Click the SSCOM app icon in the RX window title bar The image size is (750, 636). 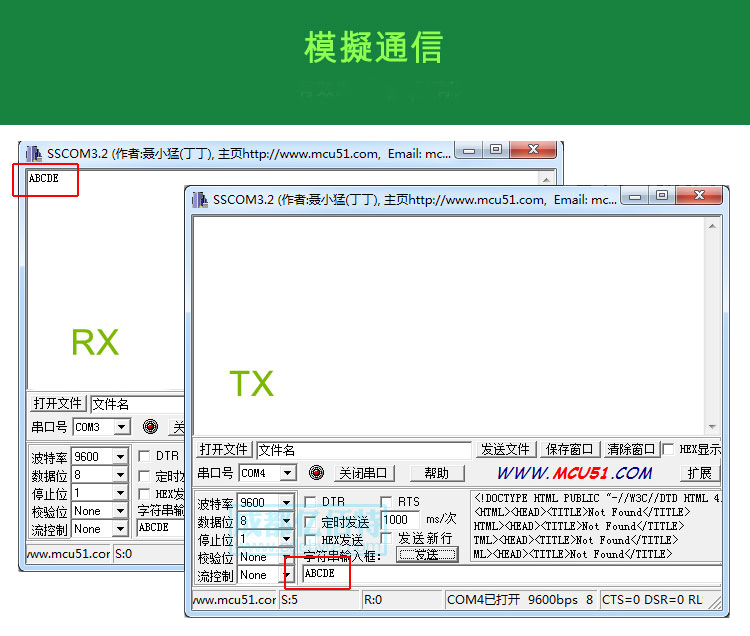tap(33, 154)
